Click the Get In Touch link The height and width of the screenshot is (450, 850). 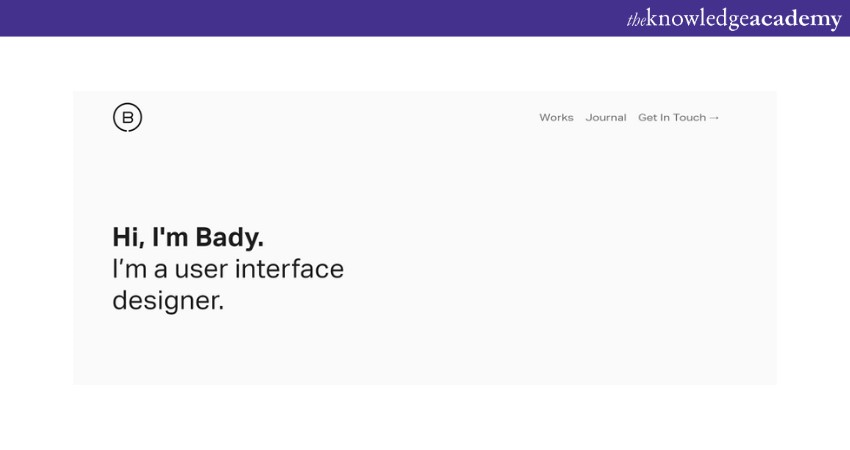click(672, 118)
